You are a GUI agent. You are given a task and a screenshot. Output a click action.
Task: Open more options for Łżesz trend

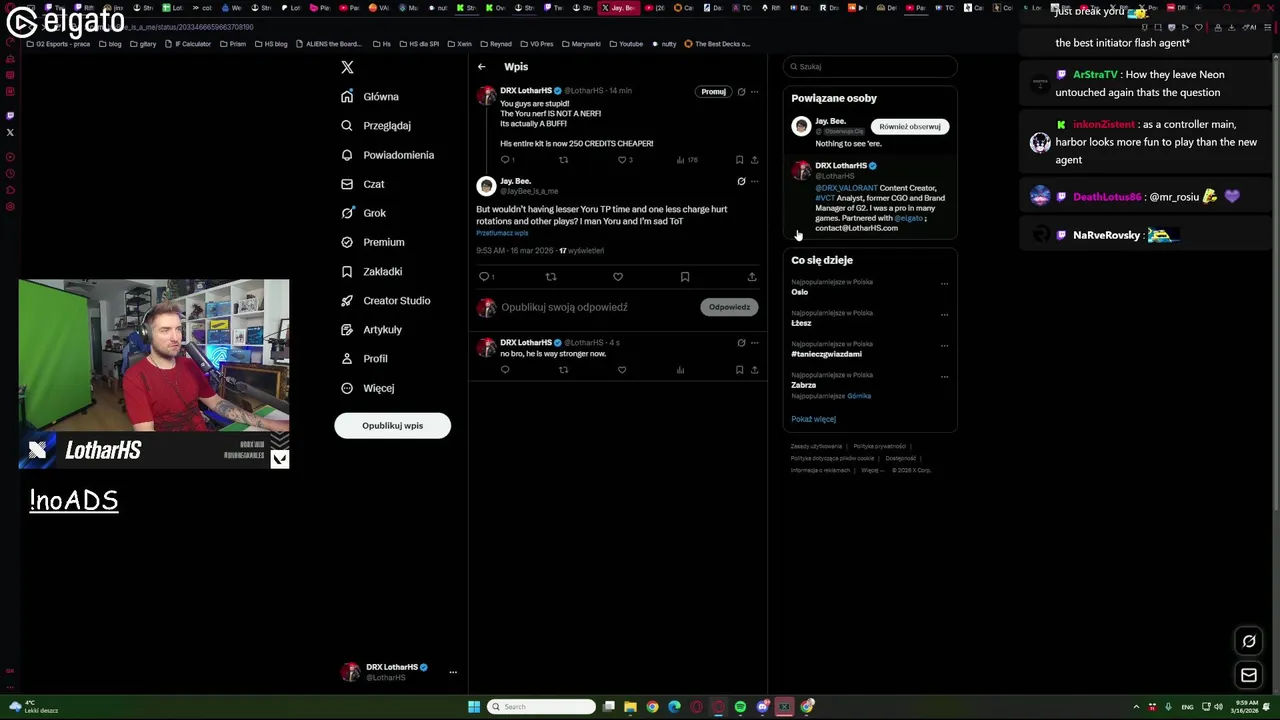(944, 315)
